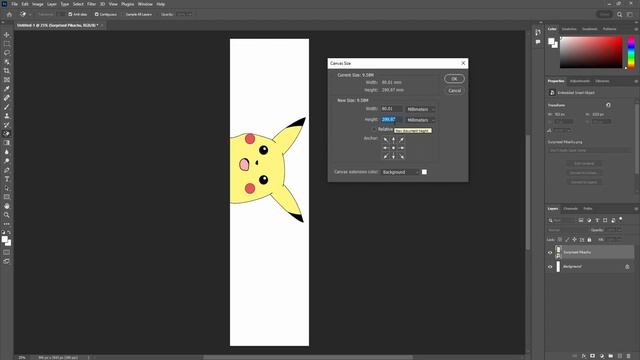This screenshot has height=360, width=640.
Task: Select the Gradient tool
Action: pyautogui.click(x=7, y=142)
